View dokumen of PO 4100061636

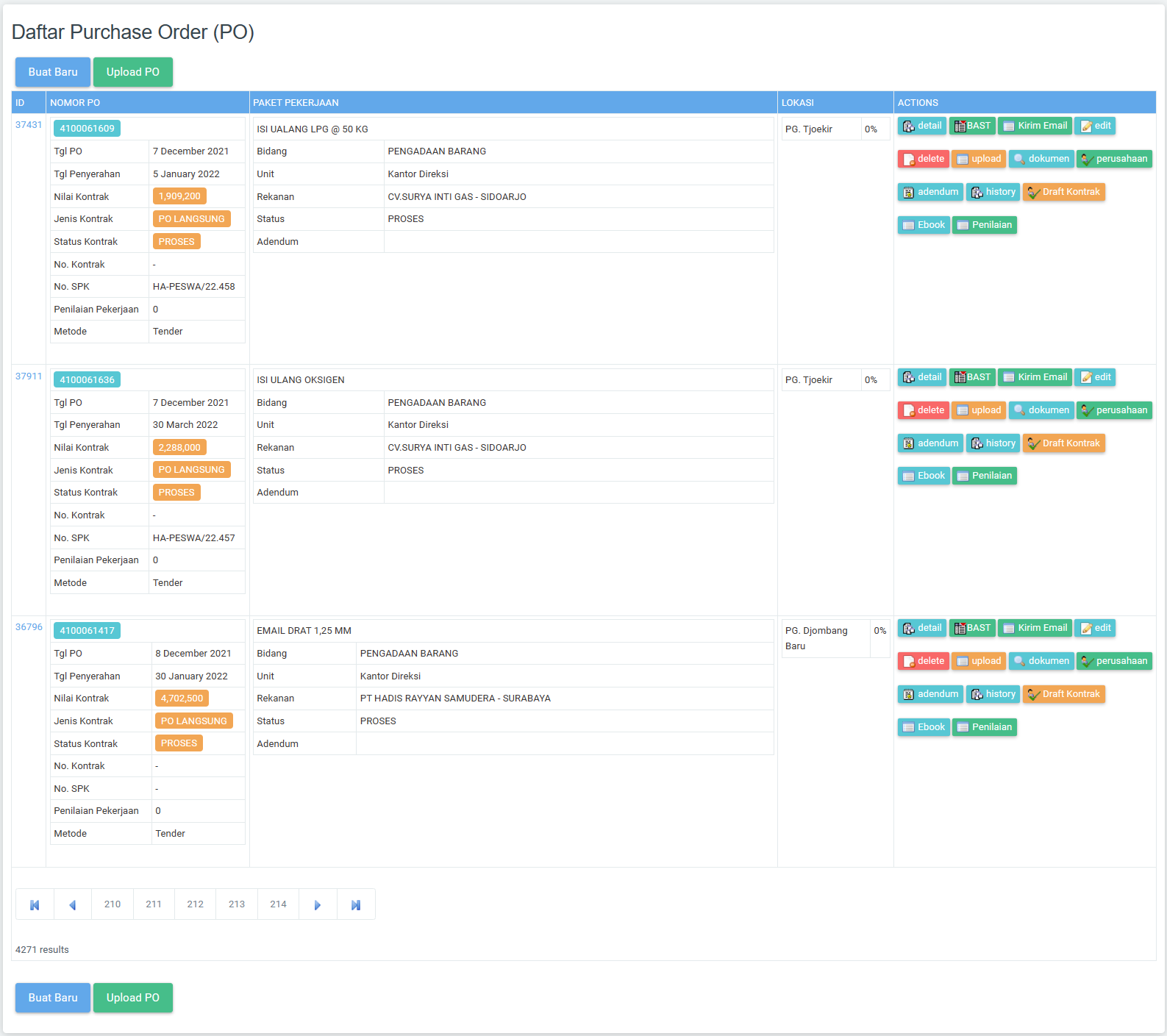coord(1041,410)
